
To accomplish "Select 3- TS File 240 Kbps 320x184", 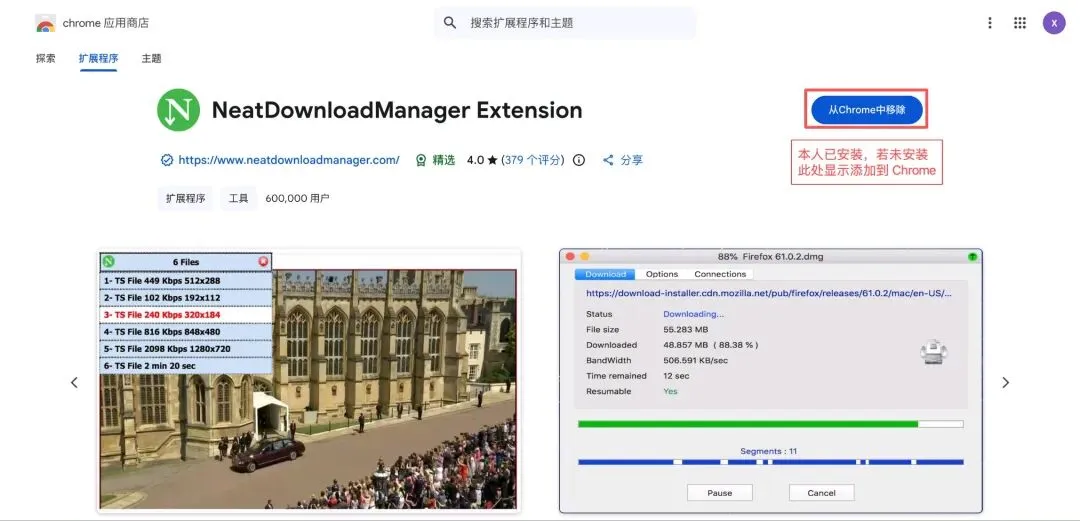I will pyautogui.click(x=186, y=315).
